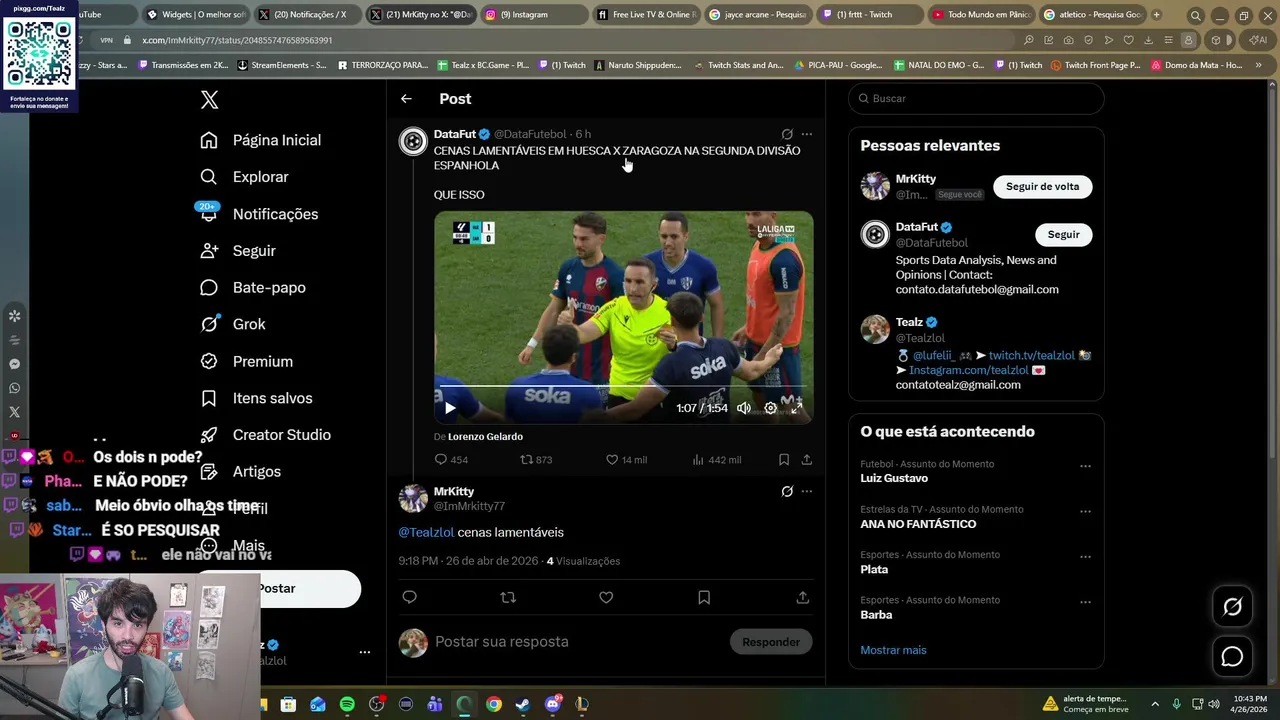Open options for ANA NO FANTÁSTICO trend

coord(1085,511)
